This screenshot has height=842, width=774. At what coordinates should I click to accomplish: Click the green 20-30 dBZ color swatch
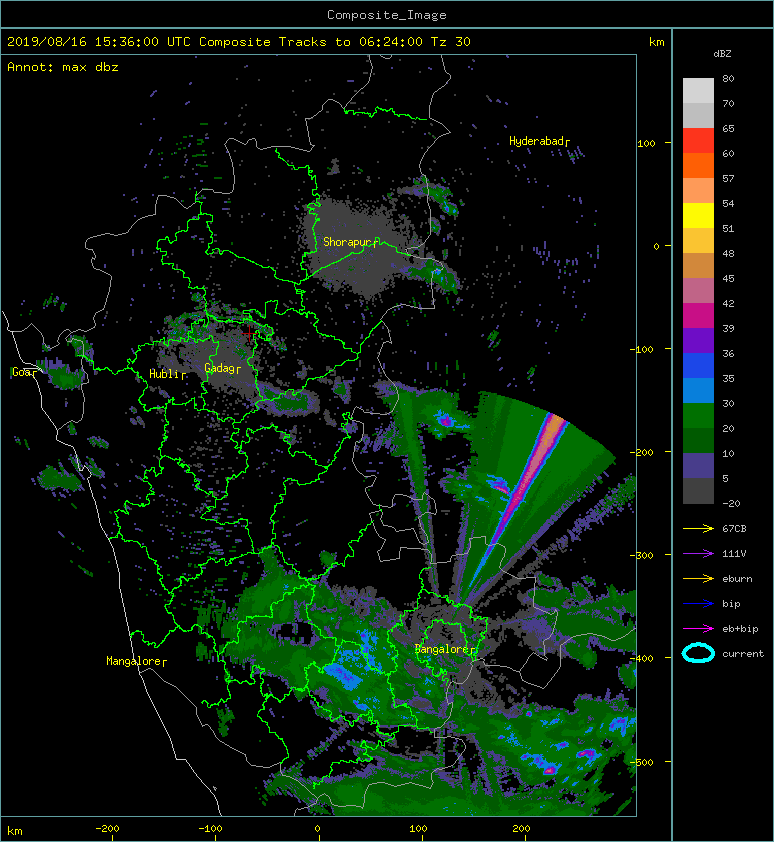698,416
